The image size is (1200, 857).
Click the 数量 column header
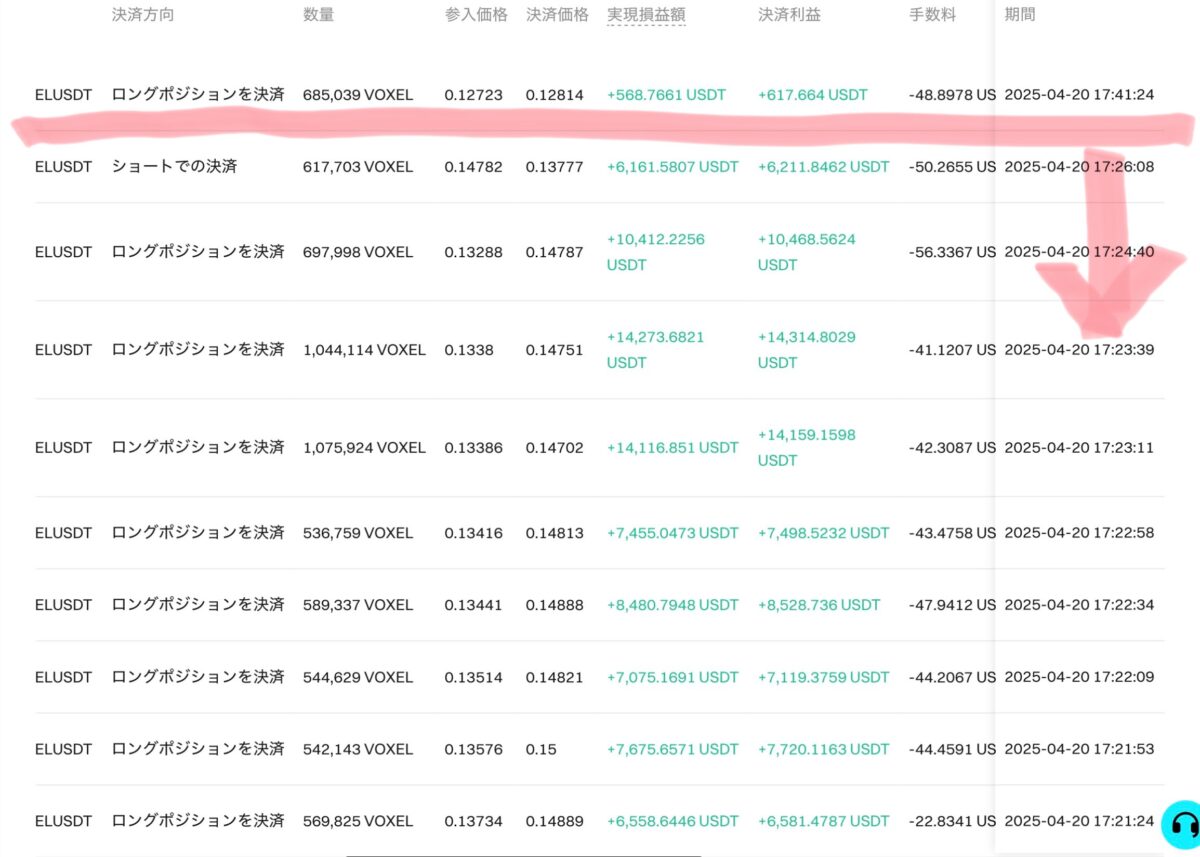click(318, 15)
